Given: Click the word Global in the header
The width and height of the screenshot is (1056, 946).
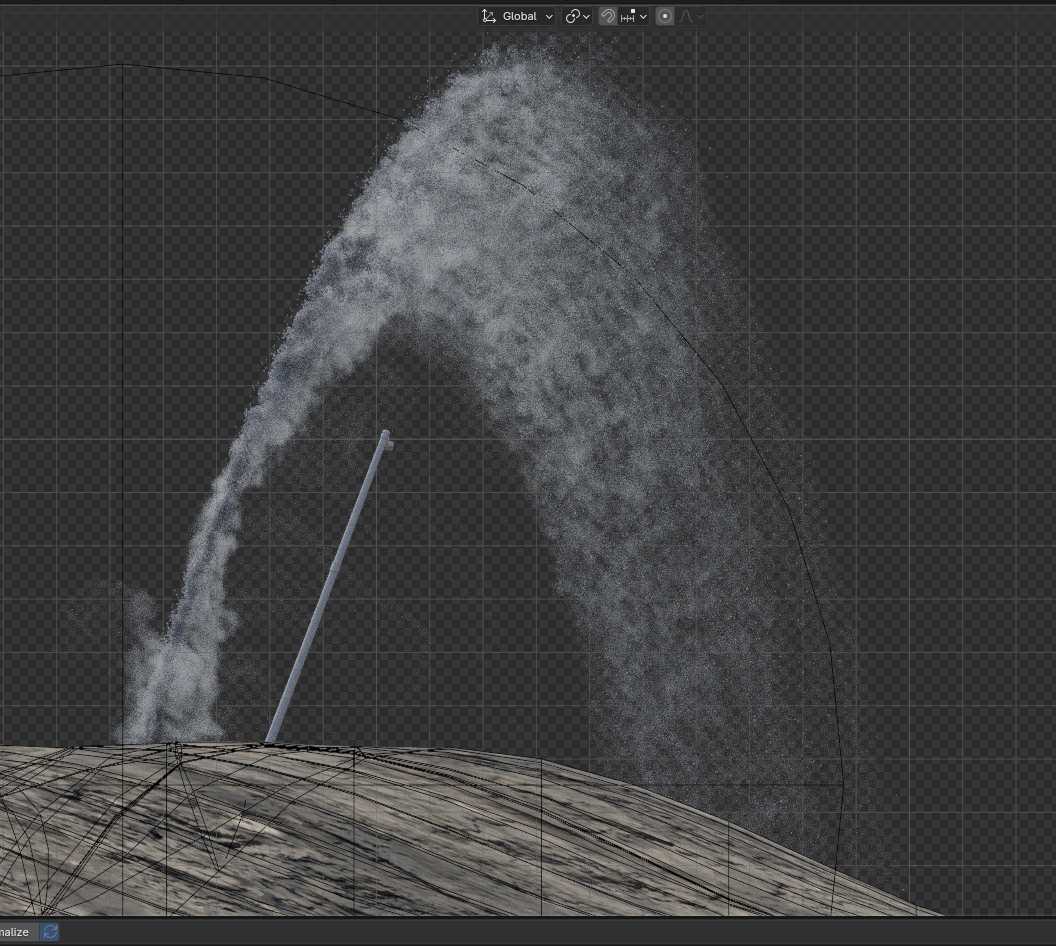Looking at the screenshot, I should click(519, 16).
